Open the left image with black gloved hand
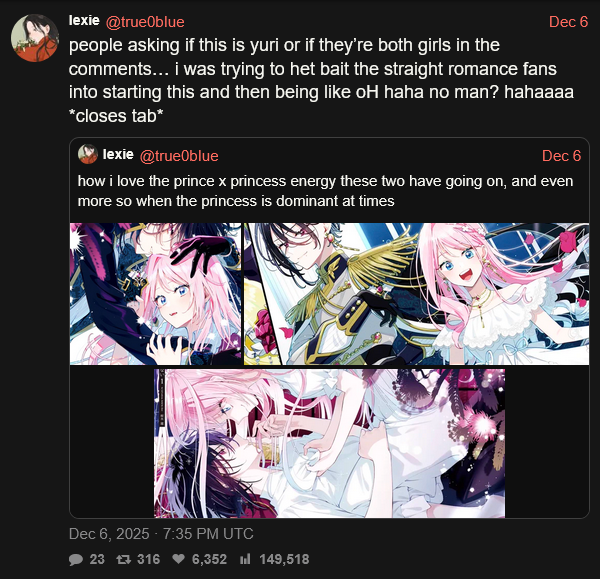600x579 pixels. (x=155, y=294)
